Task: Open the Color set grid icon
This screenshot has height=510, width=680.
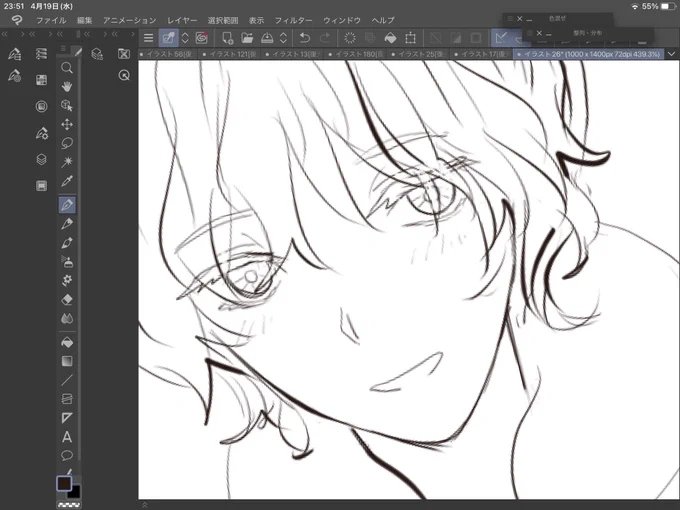Action: pos(41,80)
